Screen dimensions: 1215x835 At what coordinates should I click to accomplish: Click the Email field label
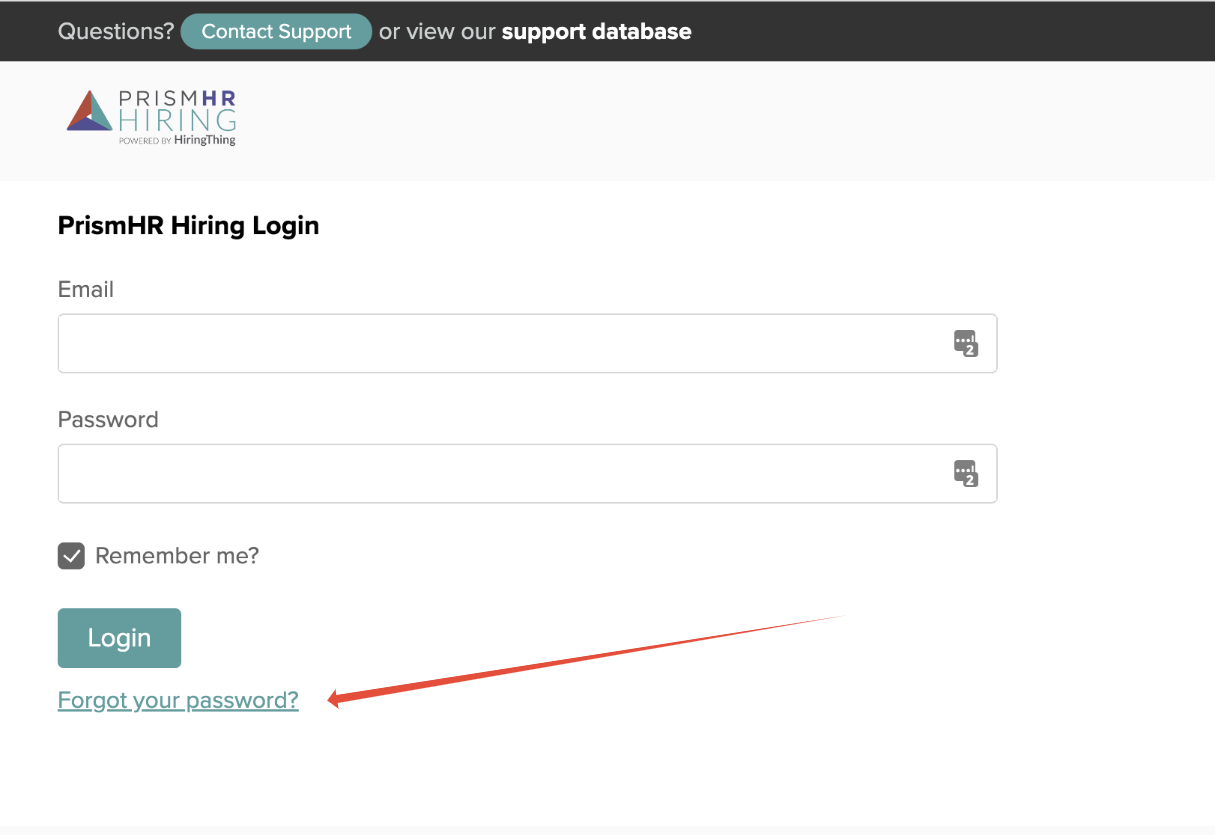[86, 290]
